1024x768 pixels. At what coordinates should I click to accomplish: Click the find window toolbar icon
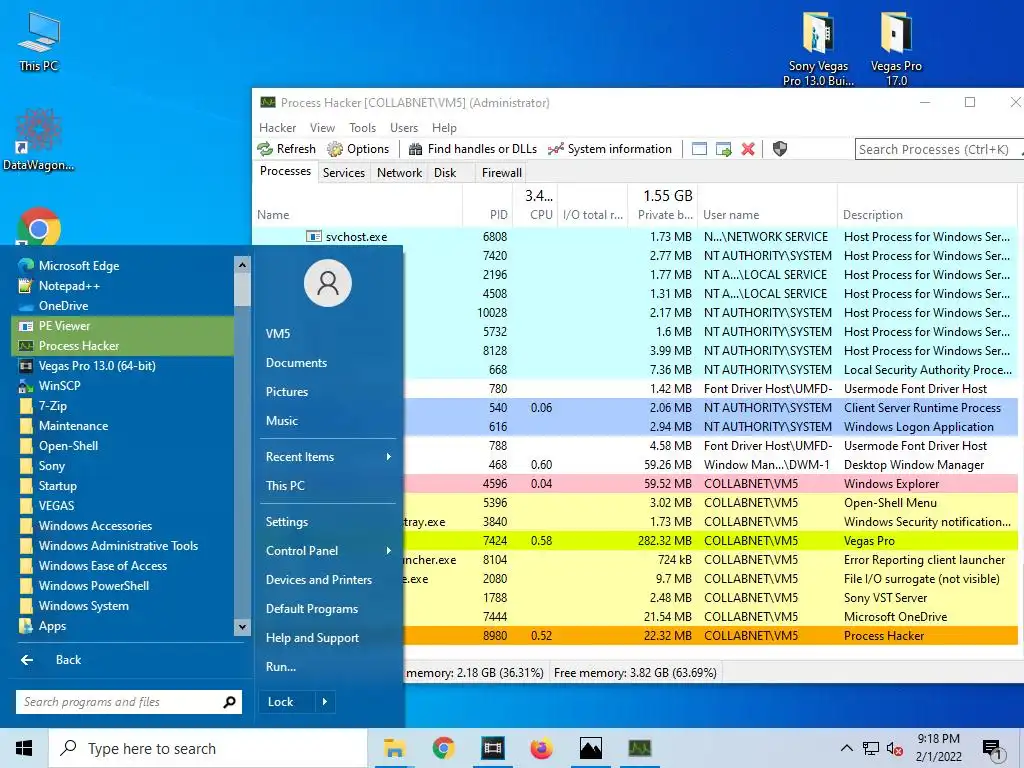tap(699, 149)
